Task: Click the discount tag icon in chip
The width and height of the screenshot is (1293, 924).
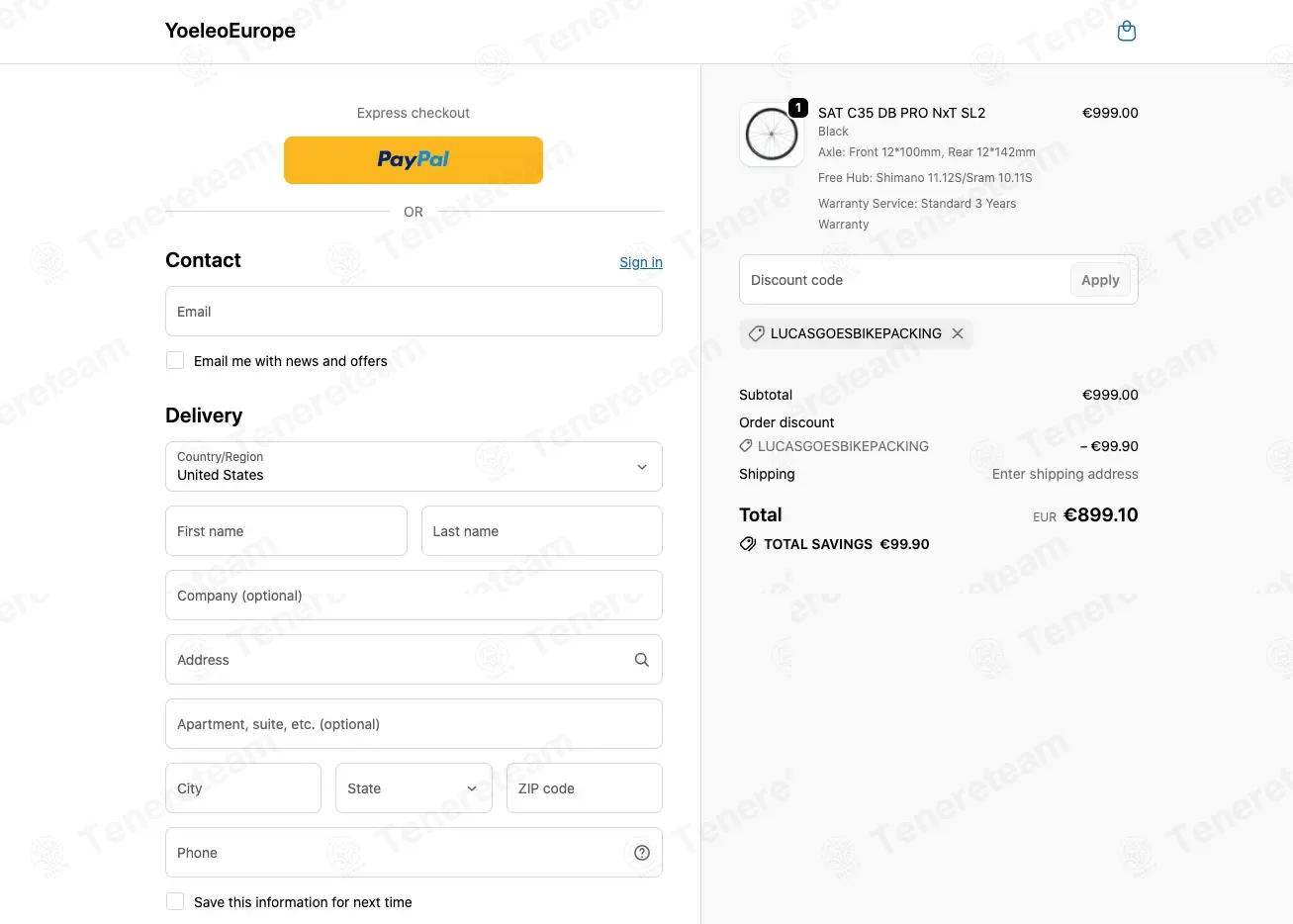Action: coord(757,333)
